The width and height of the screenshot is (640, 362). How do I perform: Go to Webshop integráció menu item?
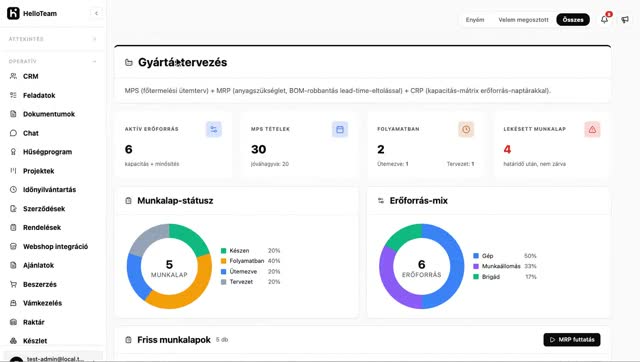(56, 246)
